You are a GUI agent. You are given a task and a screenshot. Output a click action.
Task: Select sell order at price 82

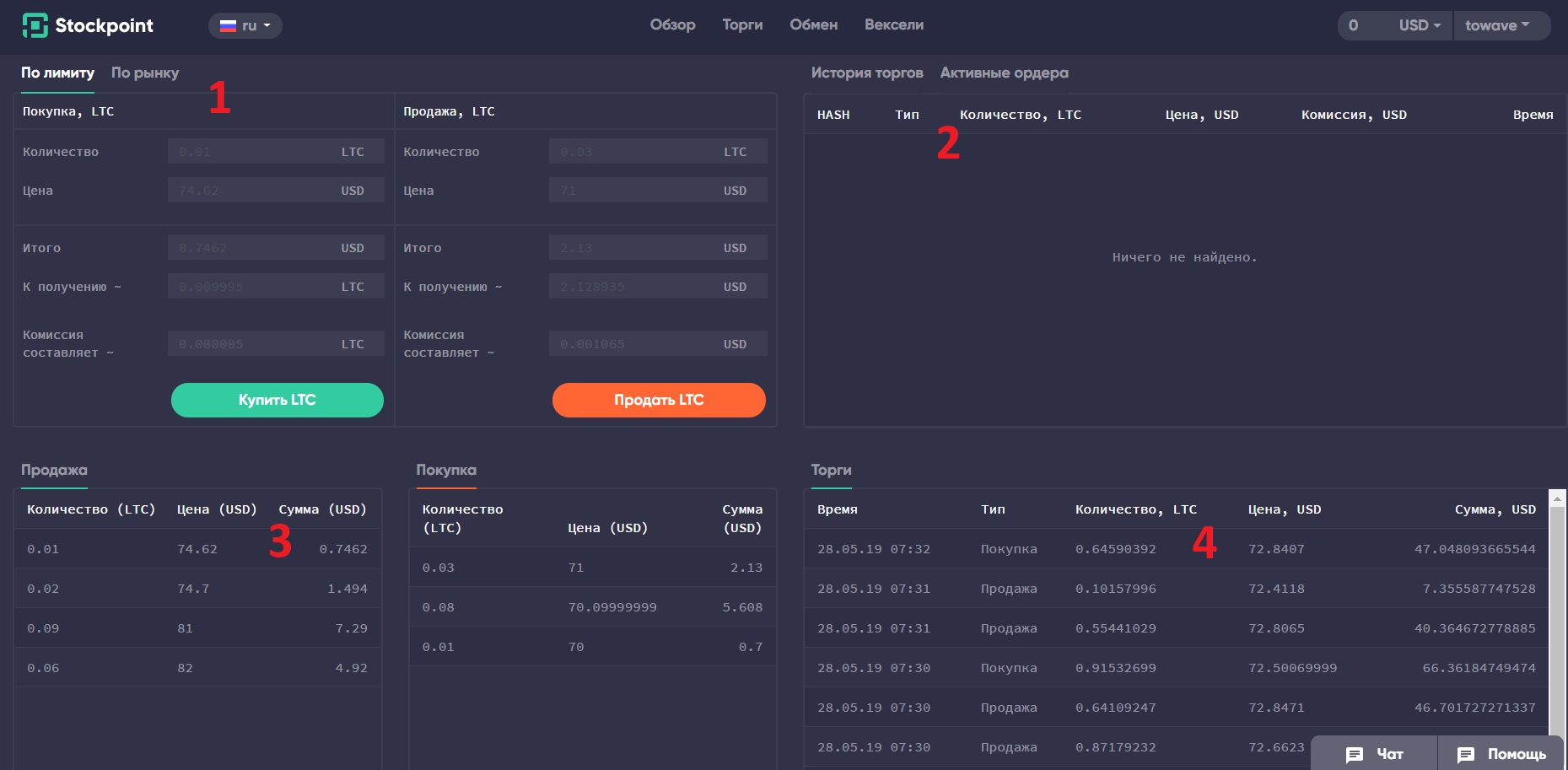pyautogui.click(x=197, y=668)
